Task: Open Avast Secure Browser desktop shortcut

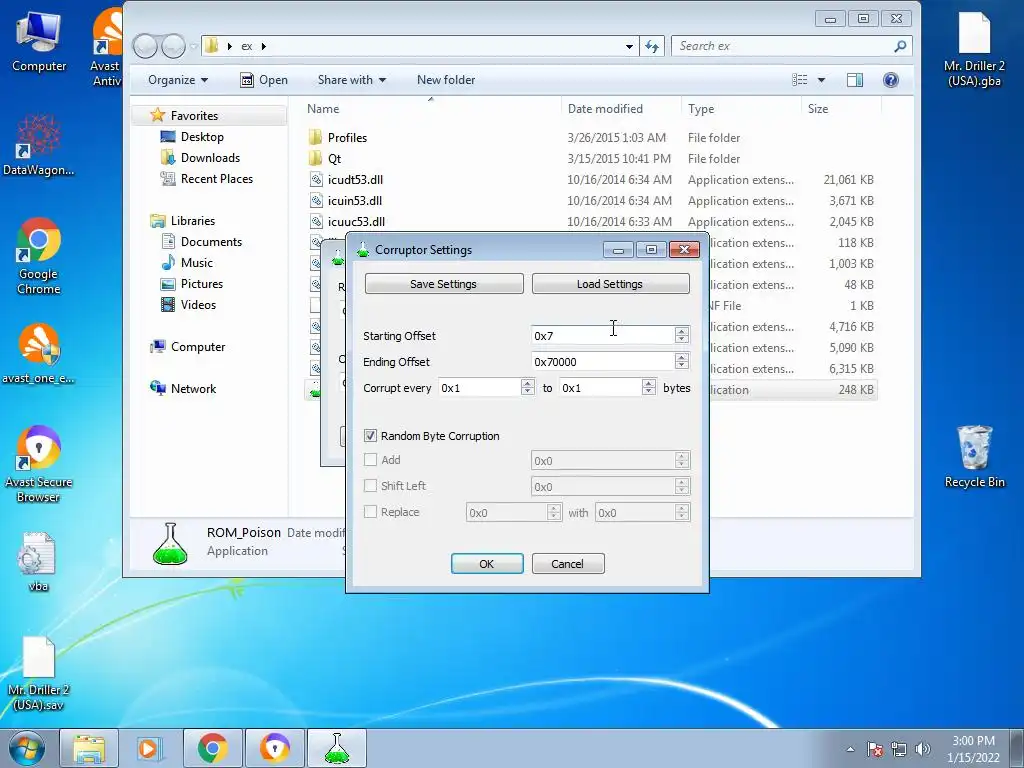Action: 39,464
